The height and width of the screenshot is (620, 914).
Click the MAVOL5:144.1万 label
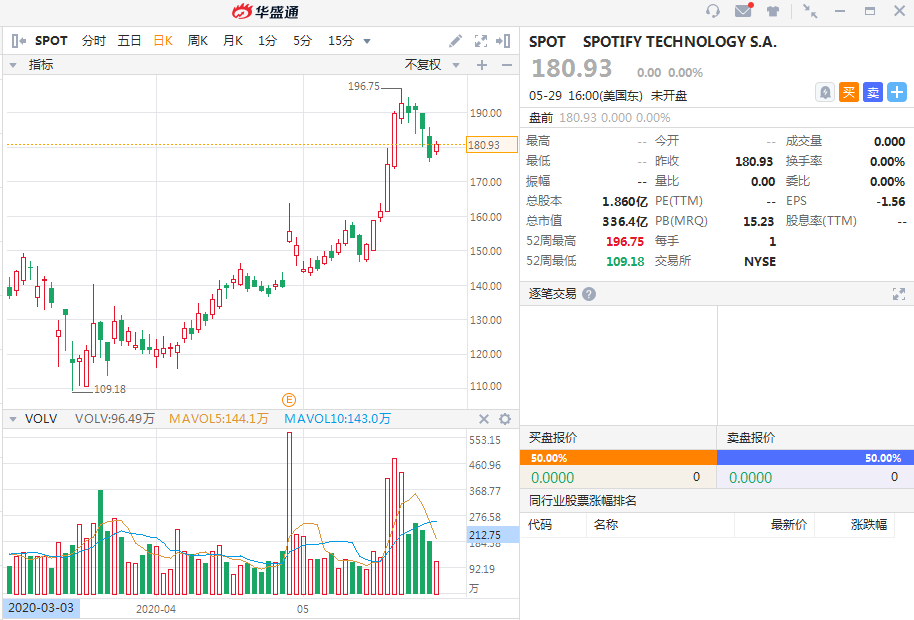point(219,419)
